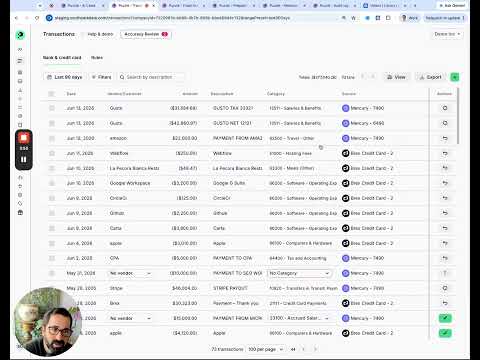Click the undo action icon for Google Workspace row

coord(445,183)
